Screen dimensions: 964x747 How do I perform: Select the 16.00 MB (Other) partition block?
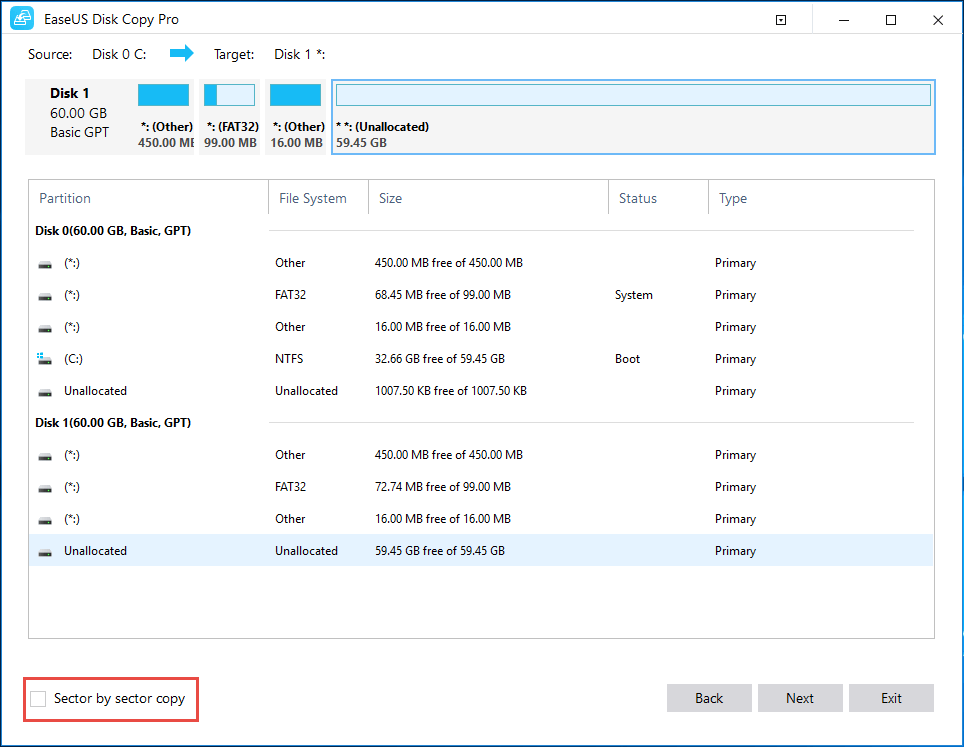[296, 116]
